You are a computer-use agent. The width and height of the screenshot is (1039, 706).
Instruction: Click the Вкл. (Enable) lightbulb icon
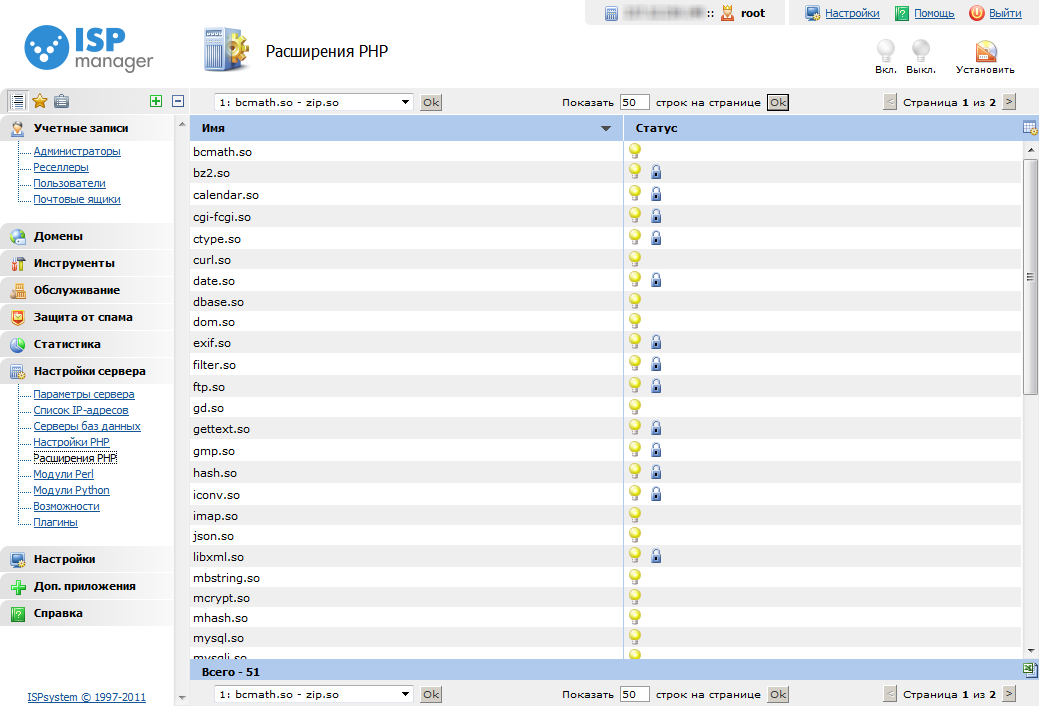(x=885, y=51)
